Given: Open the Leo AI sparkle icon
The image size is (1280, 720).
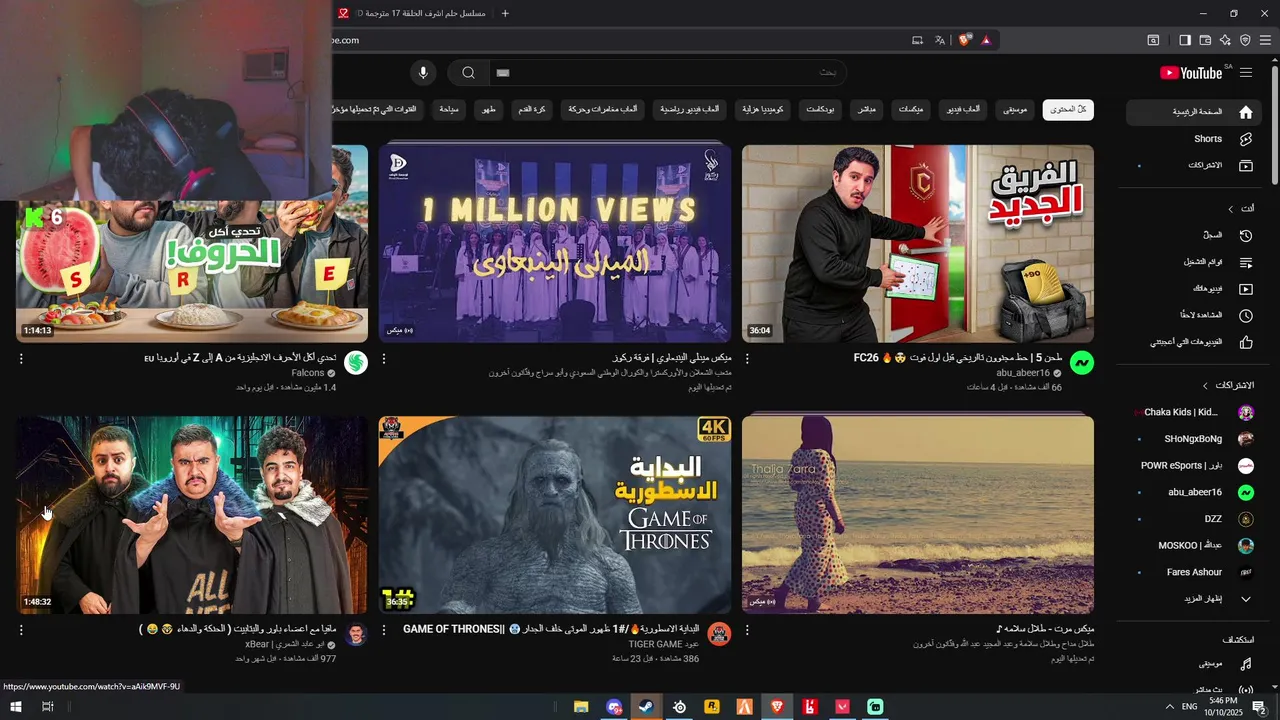Looking at the screenshot, I should 1225,40.
